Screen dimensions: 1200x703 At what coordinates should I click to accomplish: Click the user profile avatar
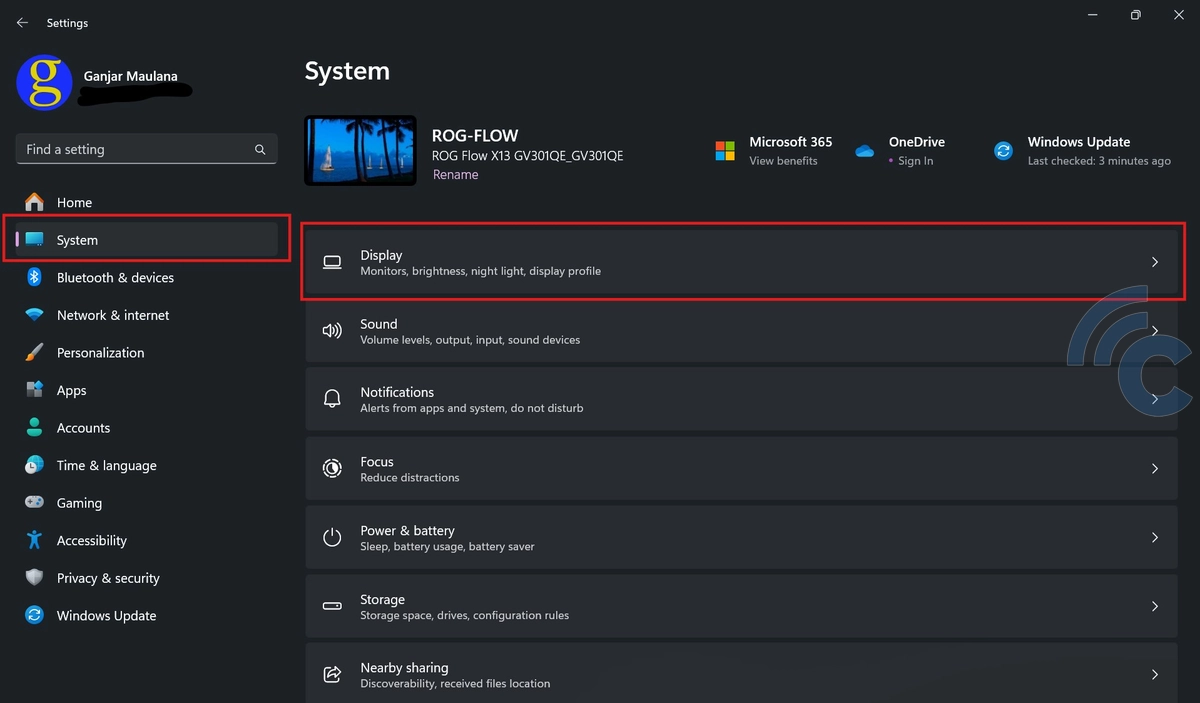[x=44, y=82]
